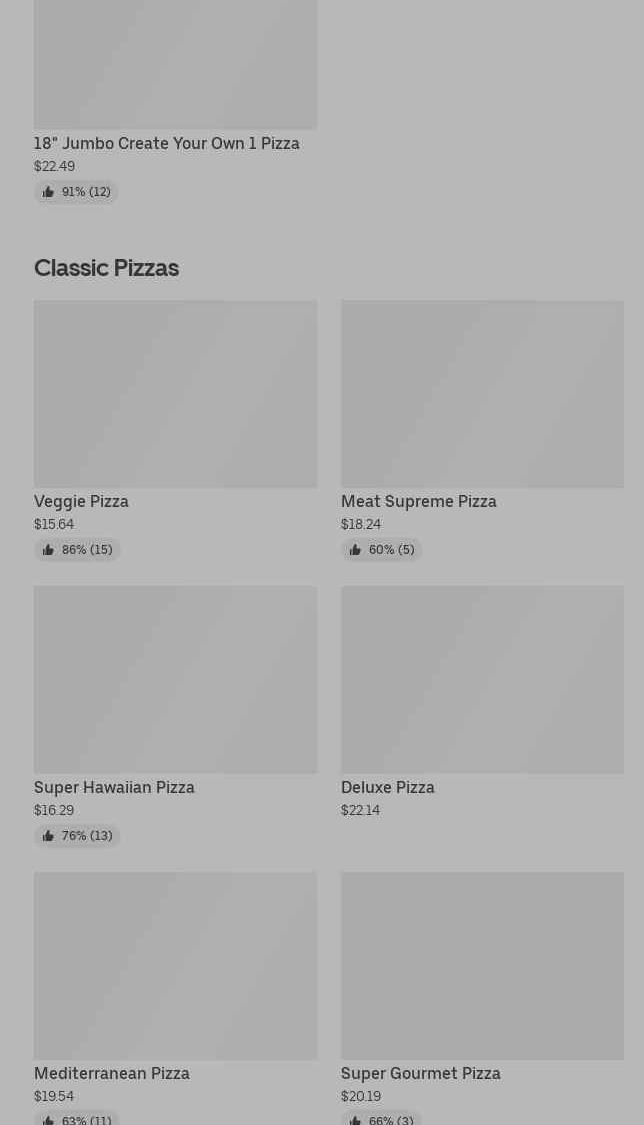Click thumbs-up icon under Veggie Pizza
This screenshot has height=1125, width=644.
[48, 550]
